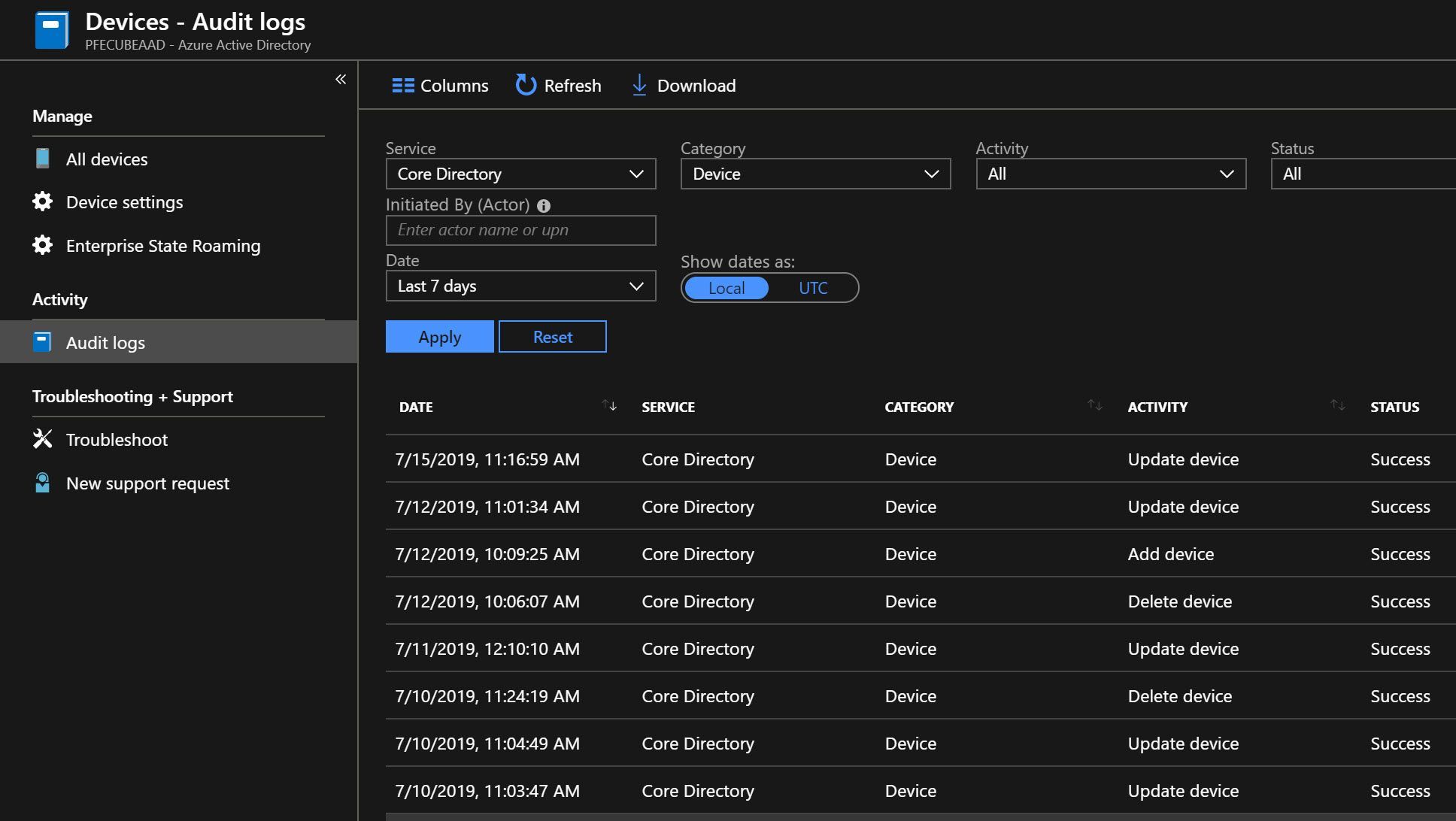Click the Download arrow icon
The width and height of the screenshot is (1456, 821).
(639, 85)
